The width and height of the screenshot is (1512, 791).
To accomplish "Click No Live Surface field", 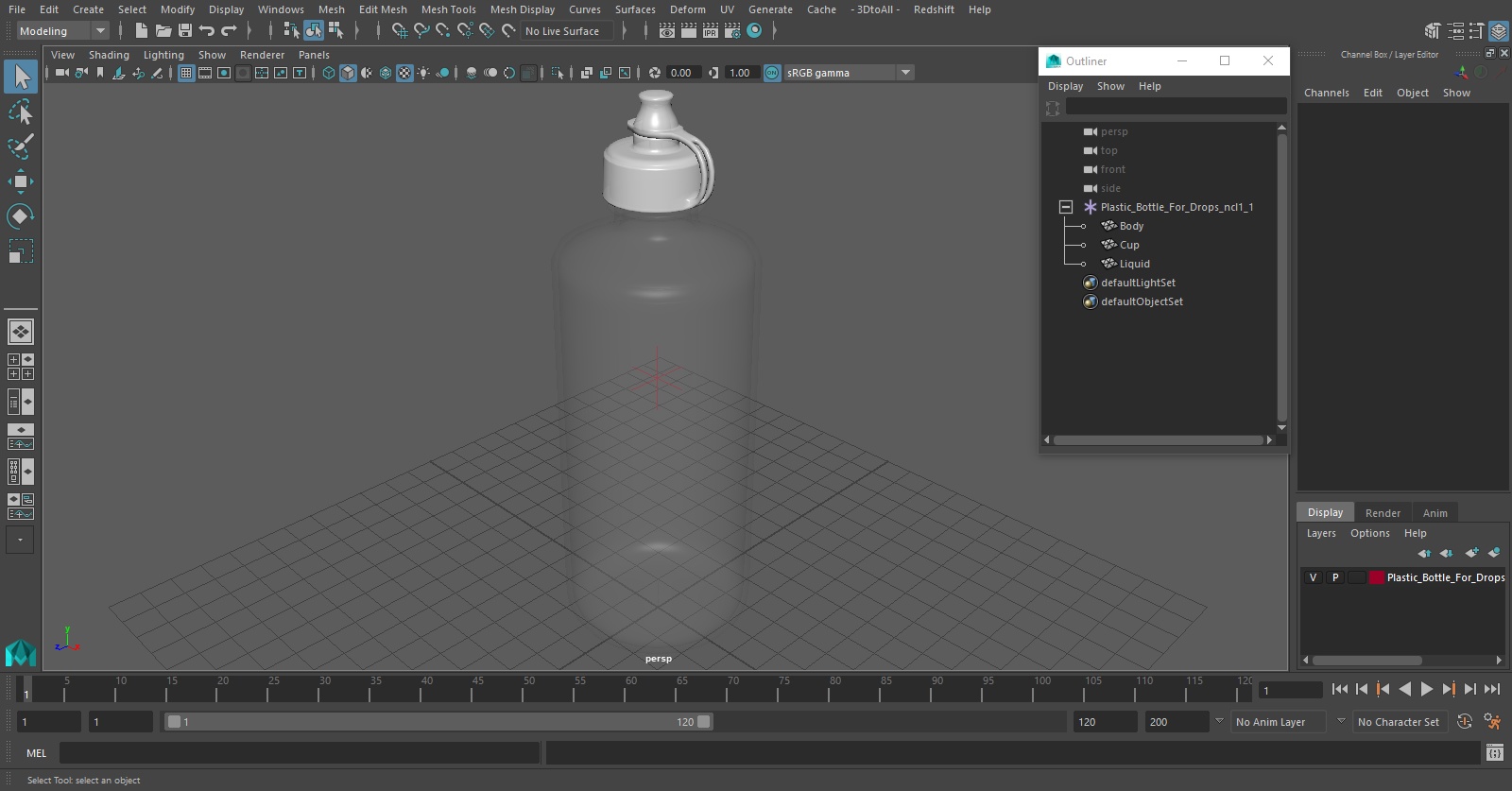I will tap(567, 31).
